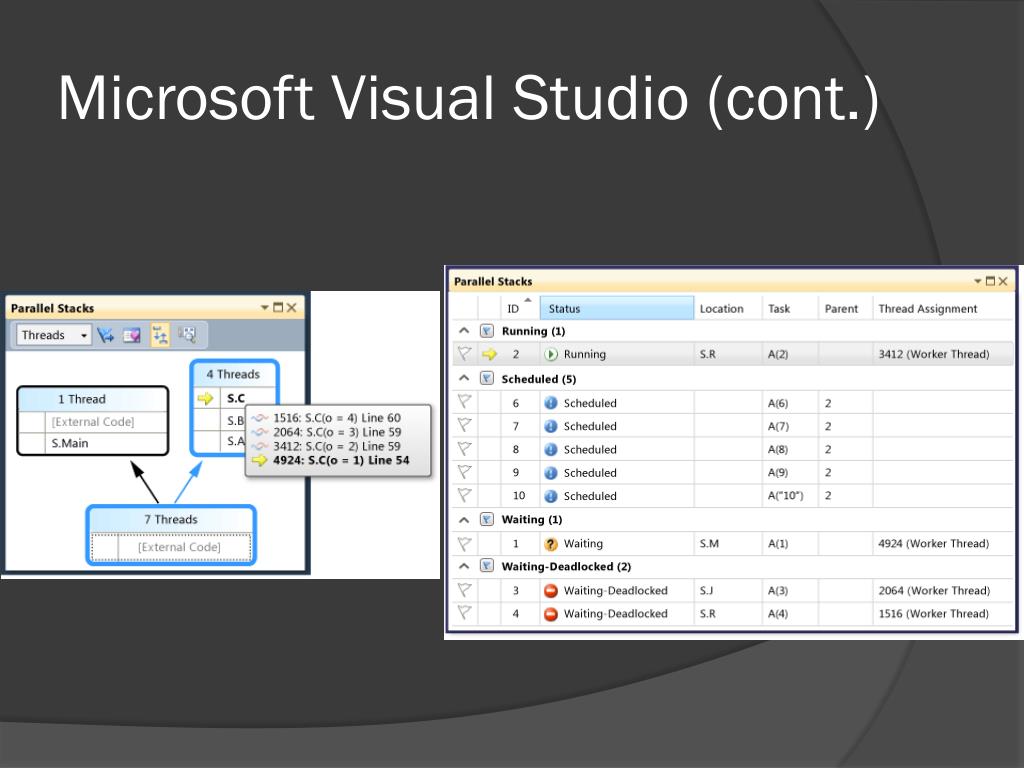Viewport: 1024px width, 768px height.
Task: Collapse the Running (1) group
Action: tap(464, 331)
